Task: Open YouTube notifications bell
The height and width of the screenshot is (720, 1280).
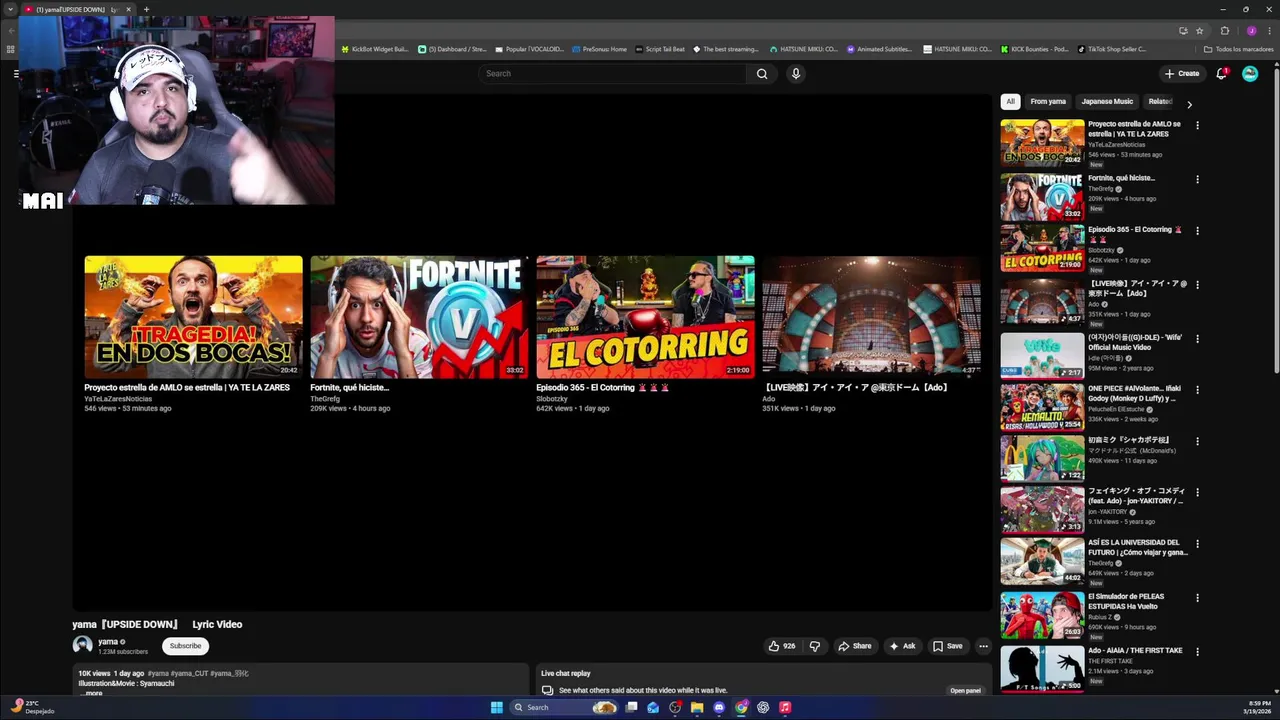Action: 1221,73
